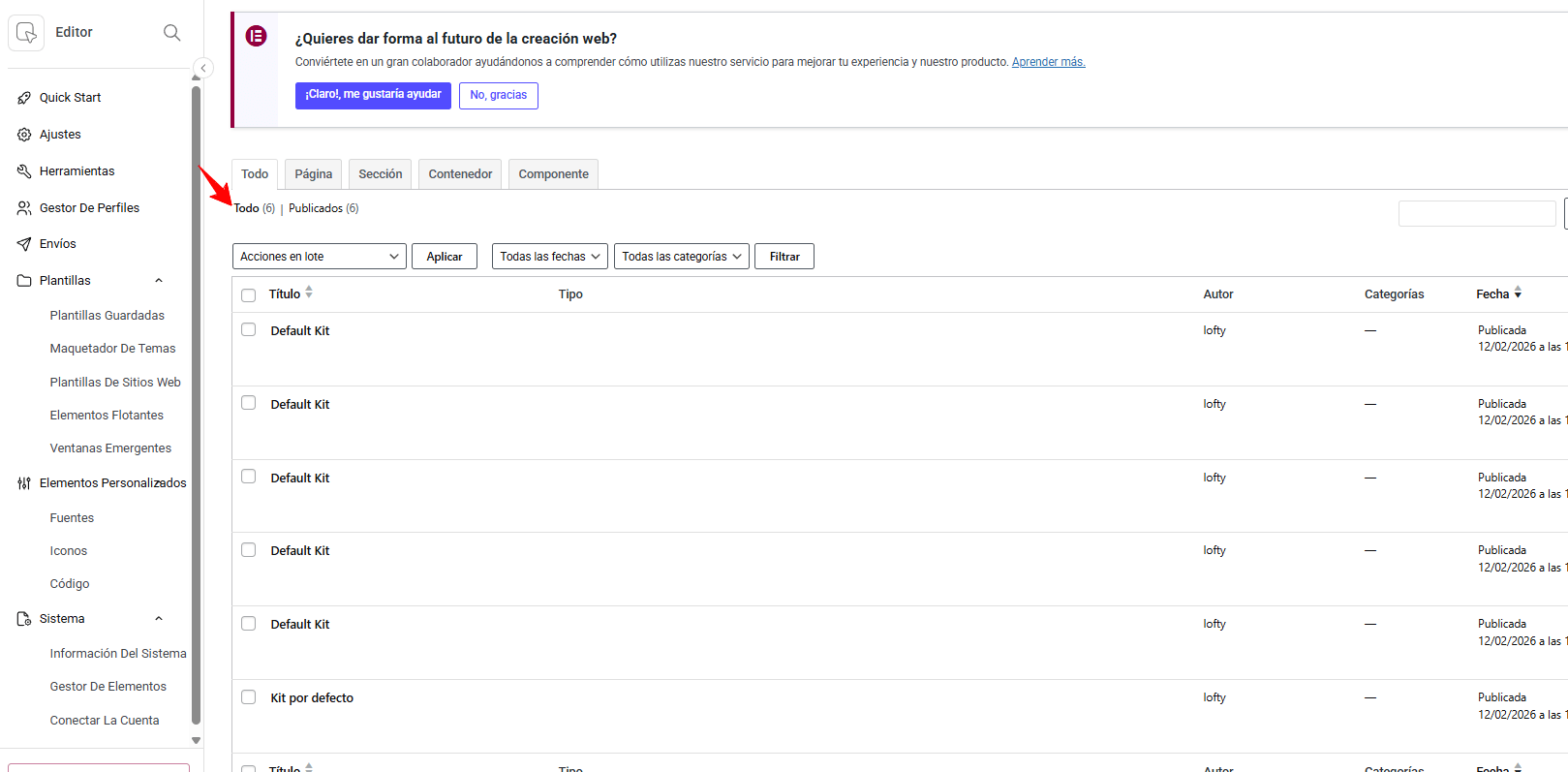Click the Quick Start rocket icon

[24, 98]
